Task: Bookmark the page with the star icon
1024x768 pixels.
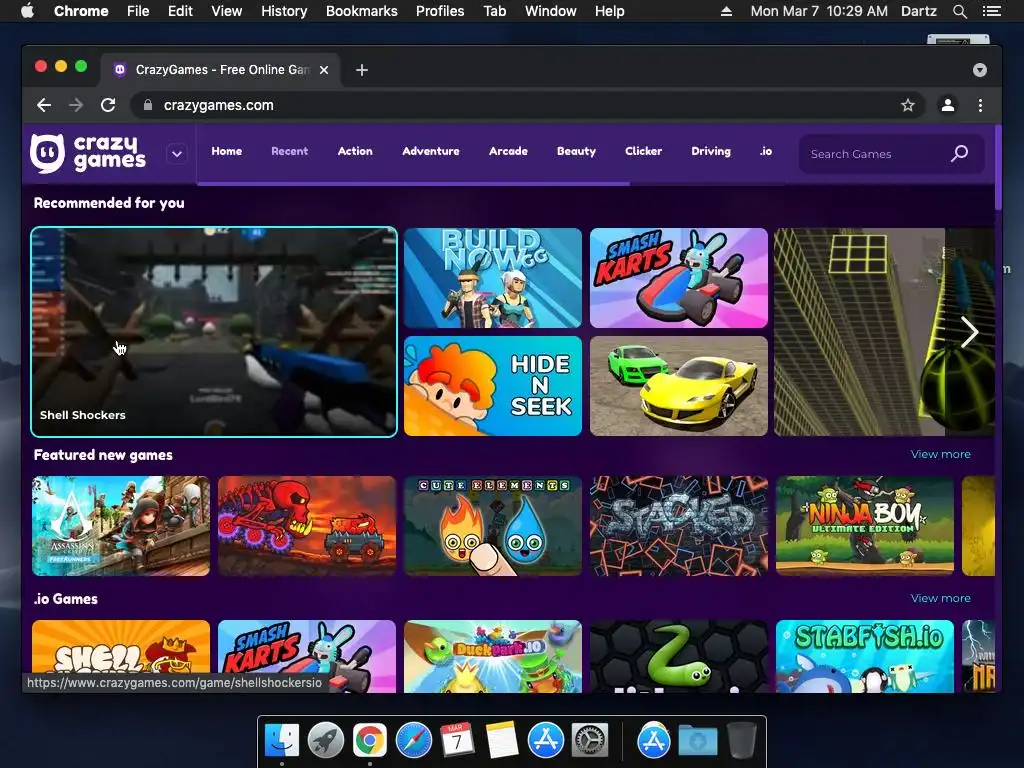Action: pyautogui.click(x=907, y=105)
